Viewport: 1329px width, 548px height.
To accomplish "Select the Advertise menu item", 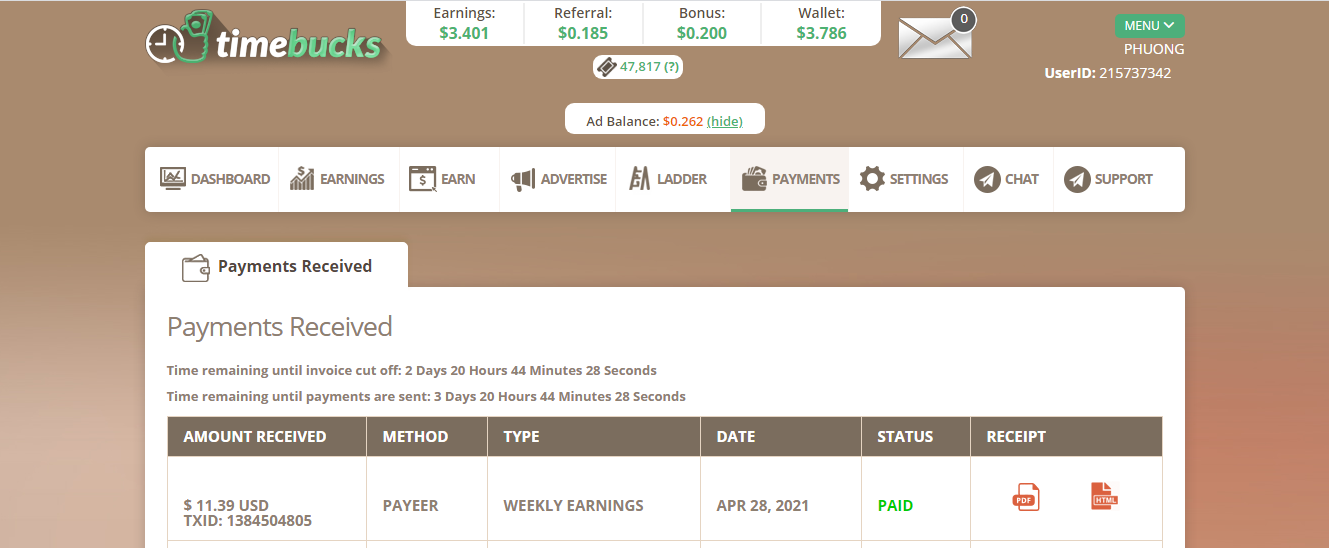I will point(559,179).
